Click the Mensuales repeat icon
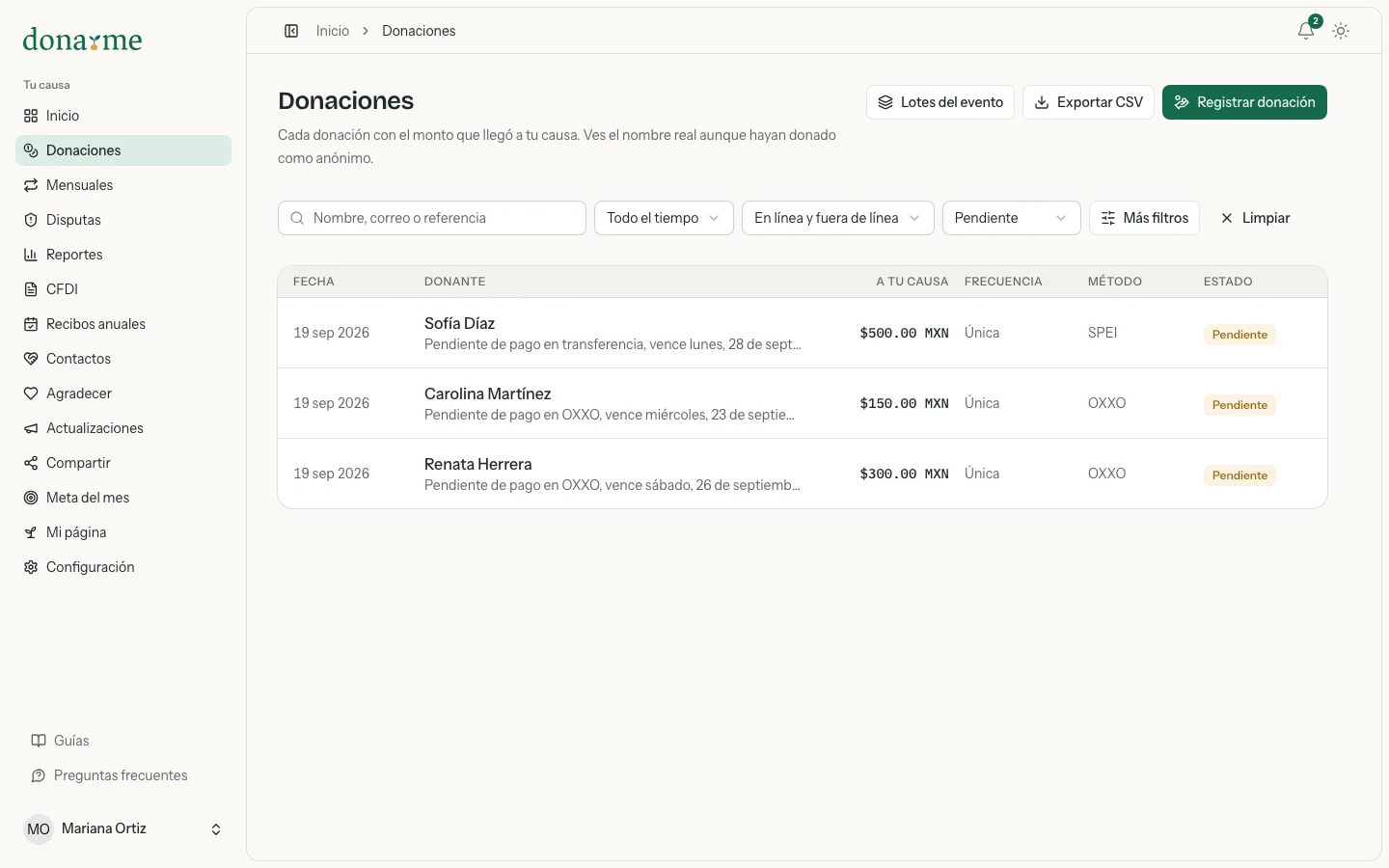The width and height of the screenshot is (1389, 868). point(31,185)
